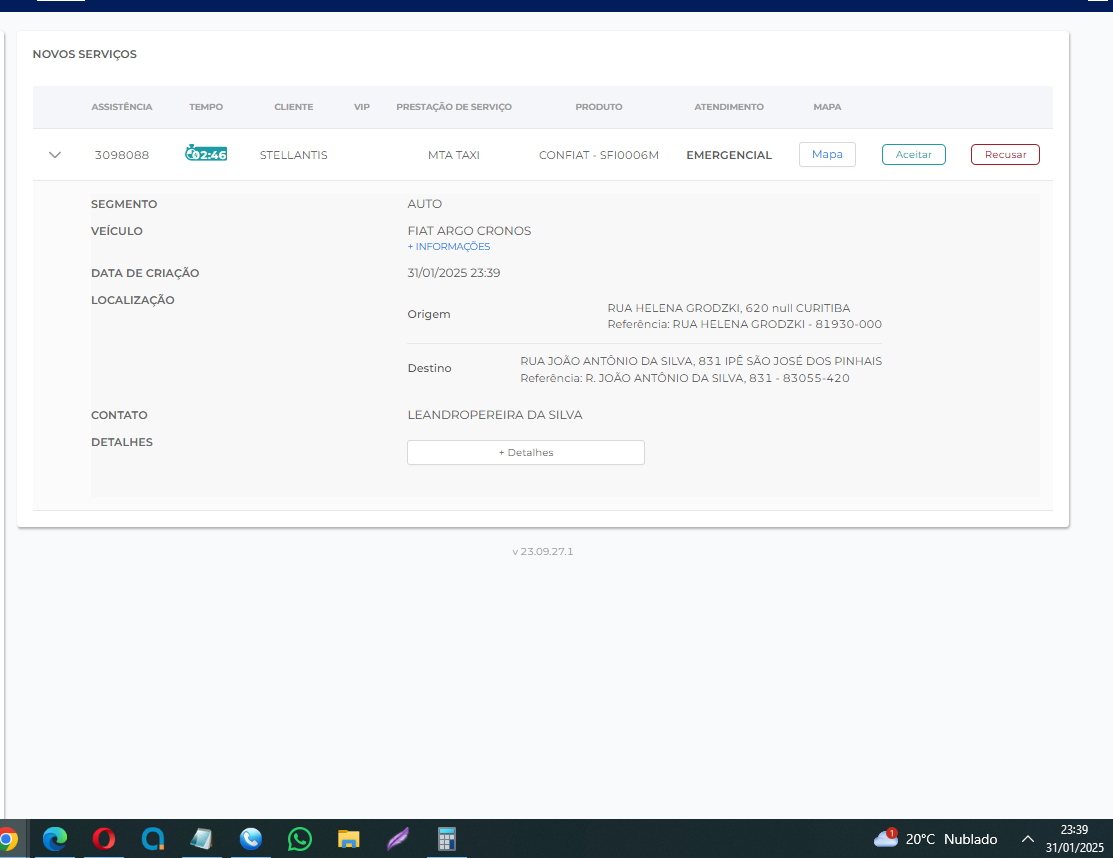
Task: Show hidden system tray icons
Action: point(1027,839)
